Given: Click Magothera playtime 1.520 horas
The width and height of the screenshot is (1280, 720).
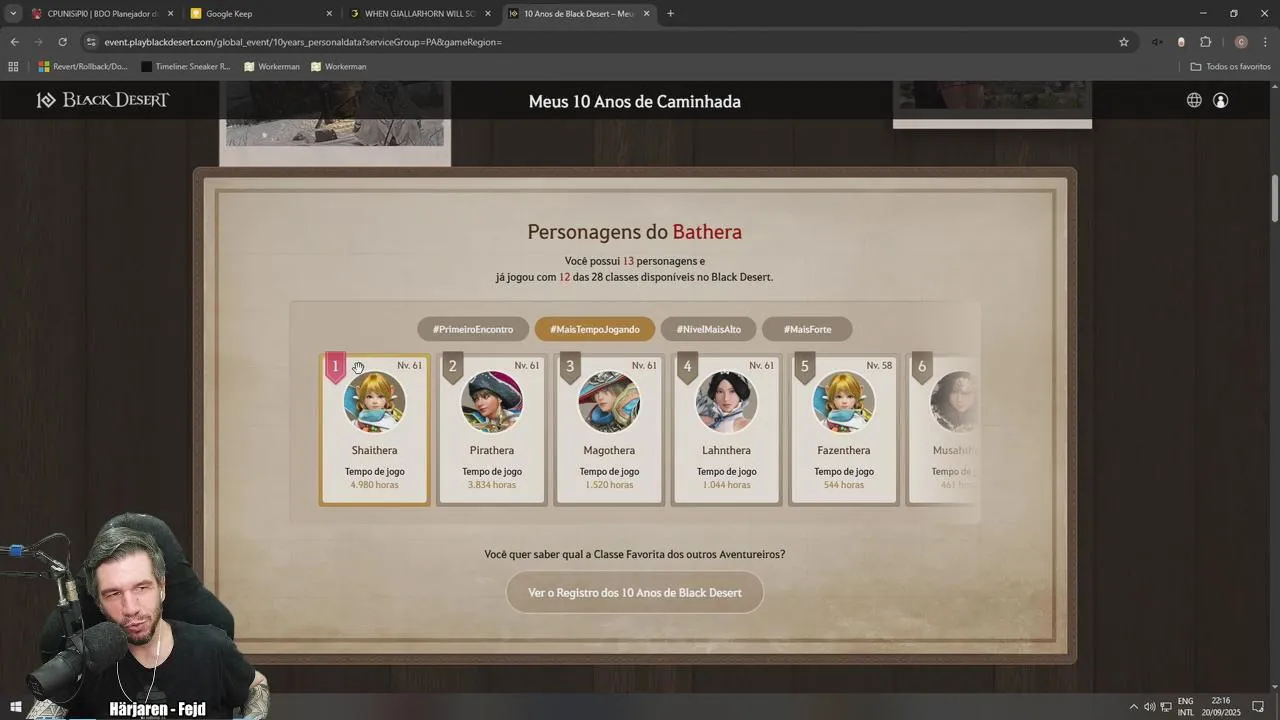Looking at the screenshot, I should (609, 485).
